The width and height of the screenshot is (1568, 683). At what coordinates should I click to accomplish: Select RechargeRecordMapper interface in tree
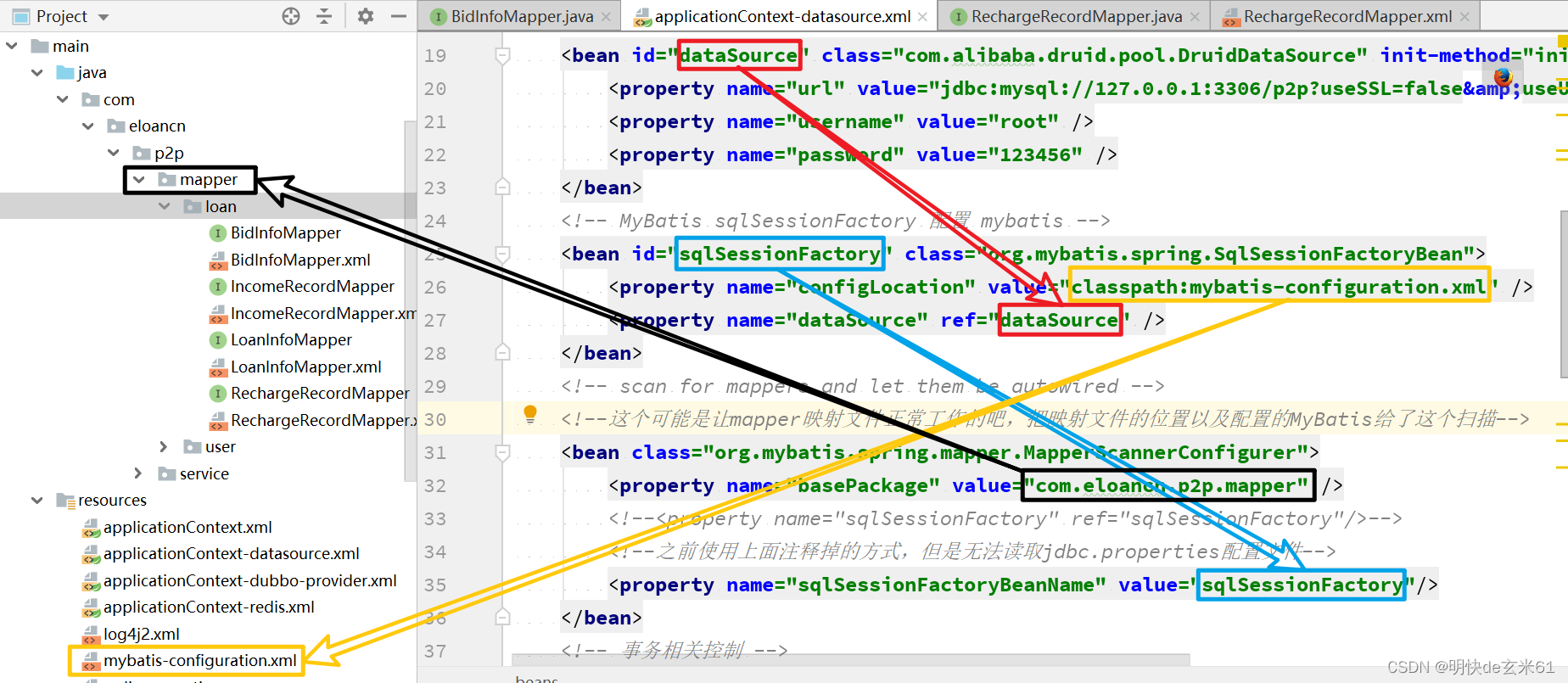coord(320,394)
